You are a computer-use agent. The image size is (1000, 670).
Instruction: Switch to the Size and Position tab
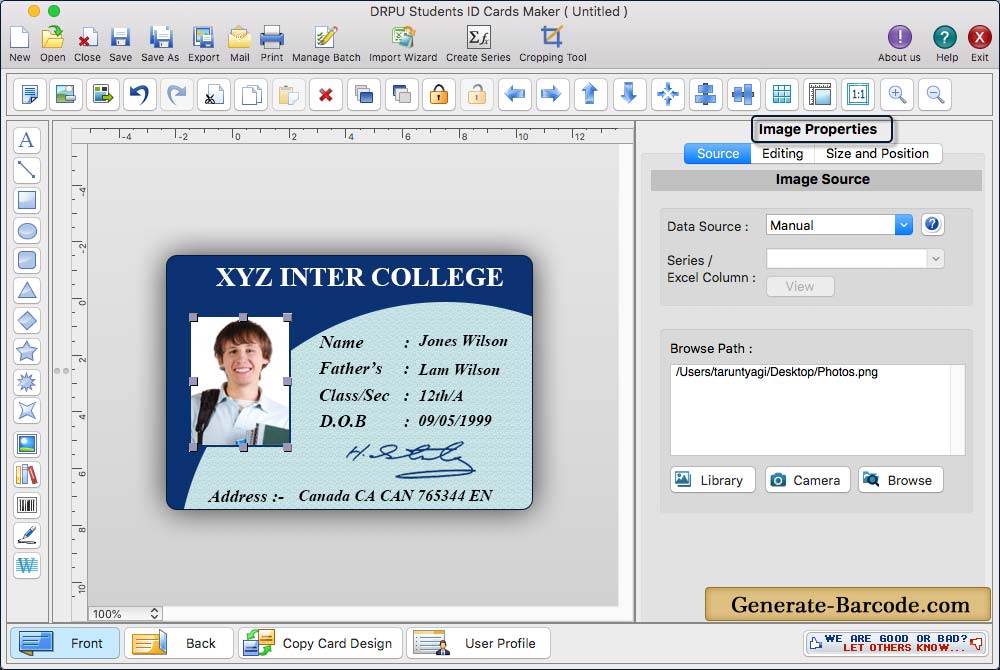[877, 154]
